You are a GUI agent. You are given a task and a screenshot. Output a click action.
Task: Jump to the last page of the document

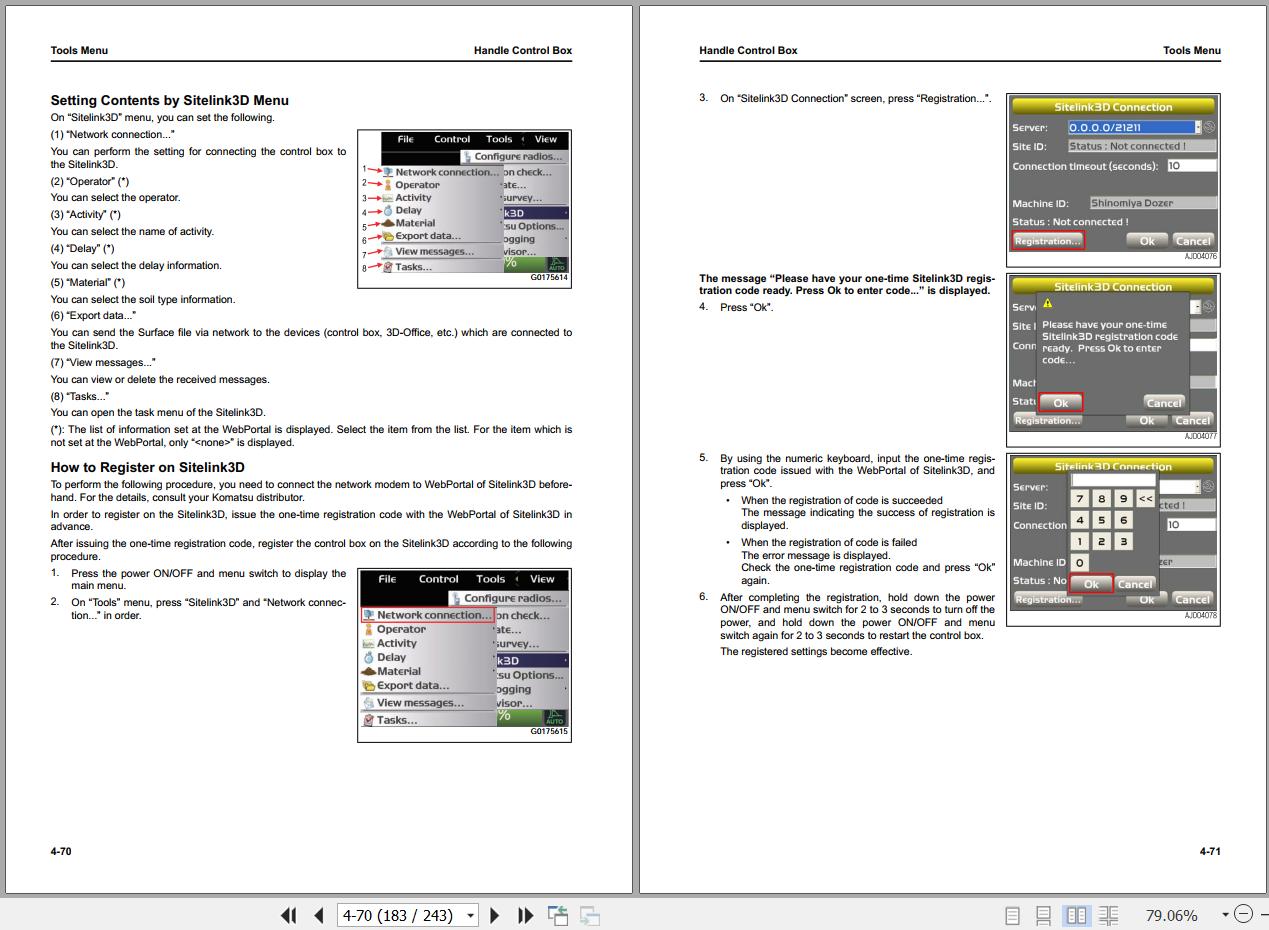(x=525, y=915)
